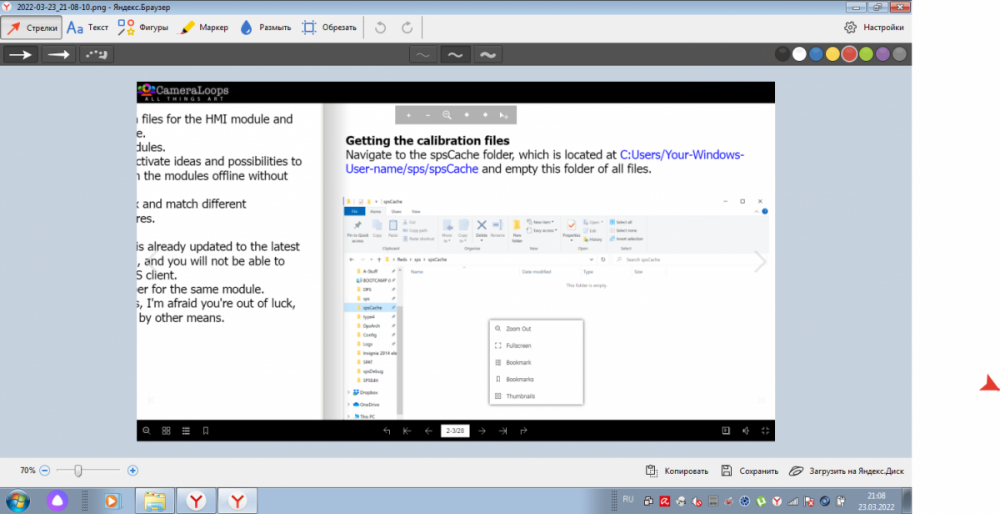Click the zoom slider handle

click(x=78, y=470)
